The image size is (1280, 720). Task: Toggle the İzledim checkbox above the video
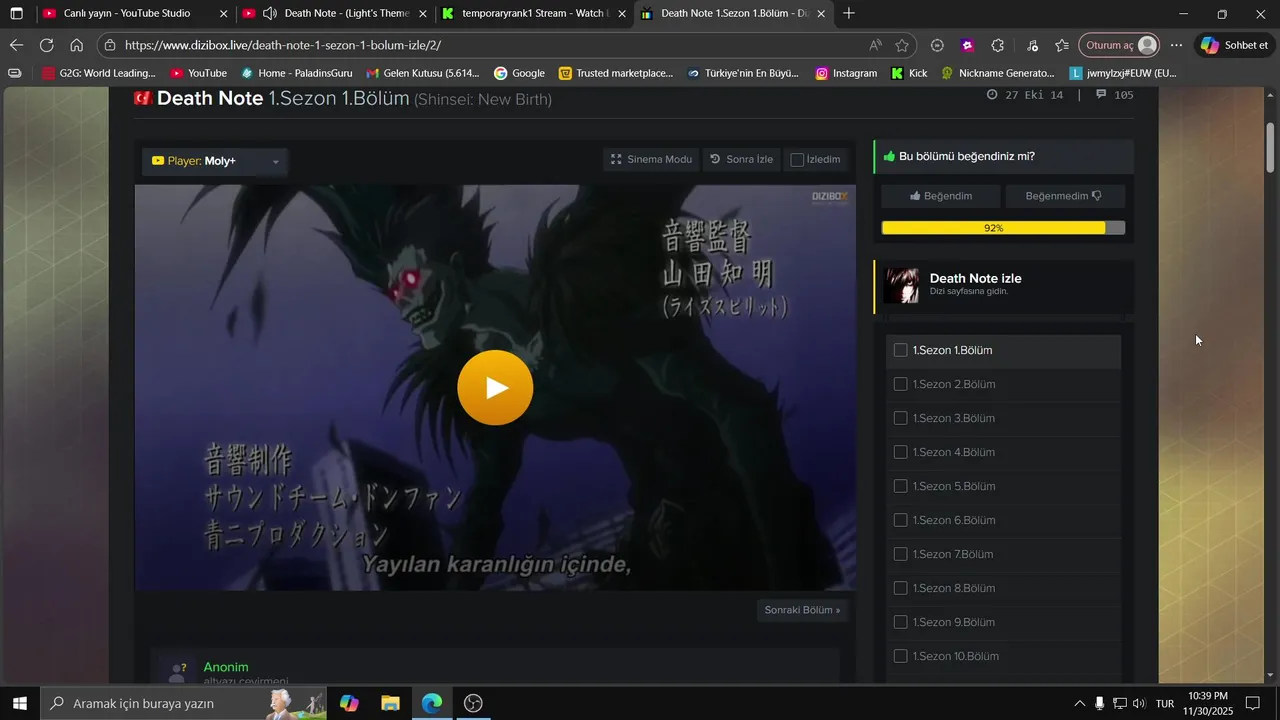pyautogui.click(x=797, y=160)
